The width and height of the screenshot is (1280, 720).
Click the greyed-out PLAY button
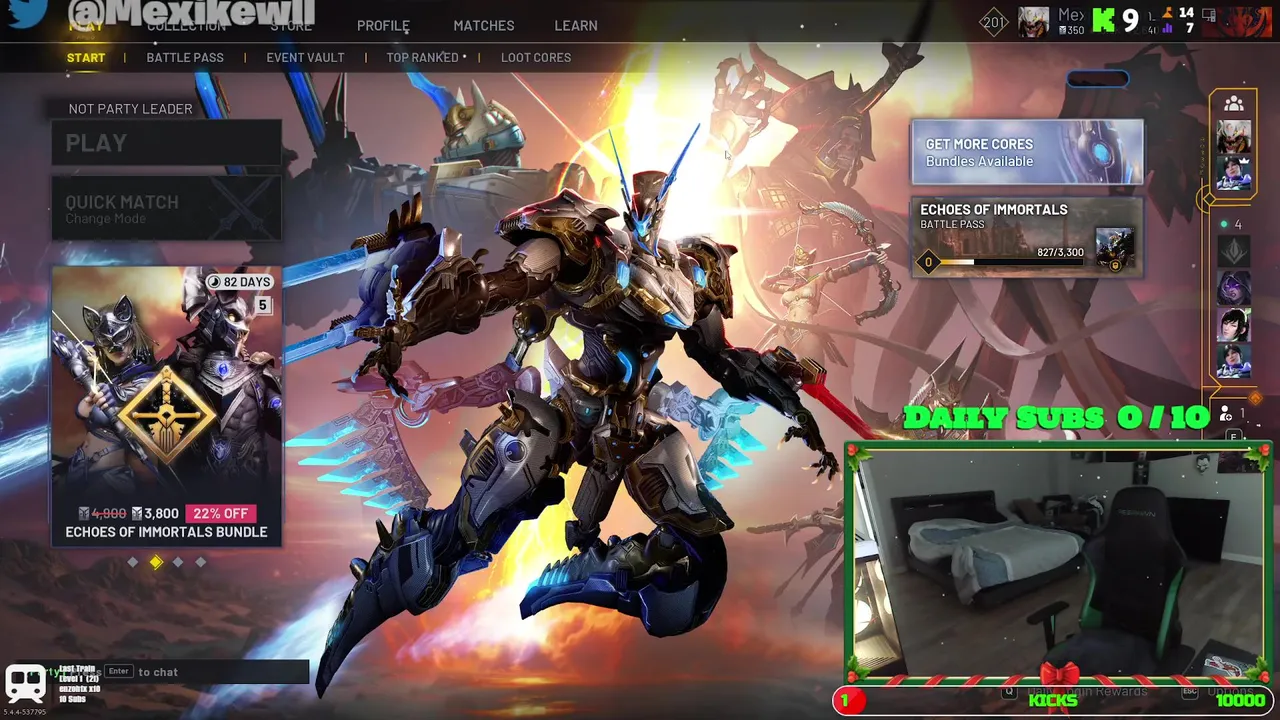pyautogui.click(x=167, y=143)
